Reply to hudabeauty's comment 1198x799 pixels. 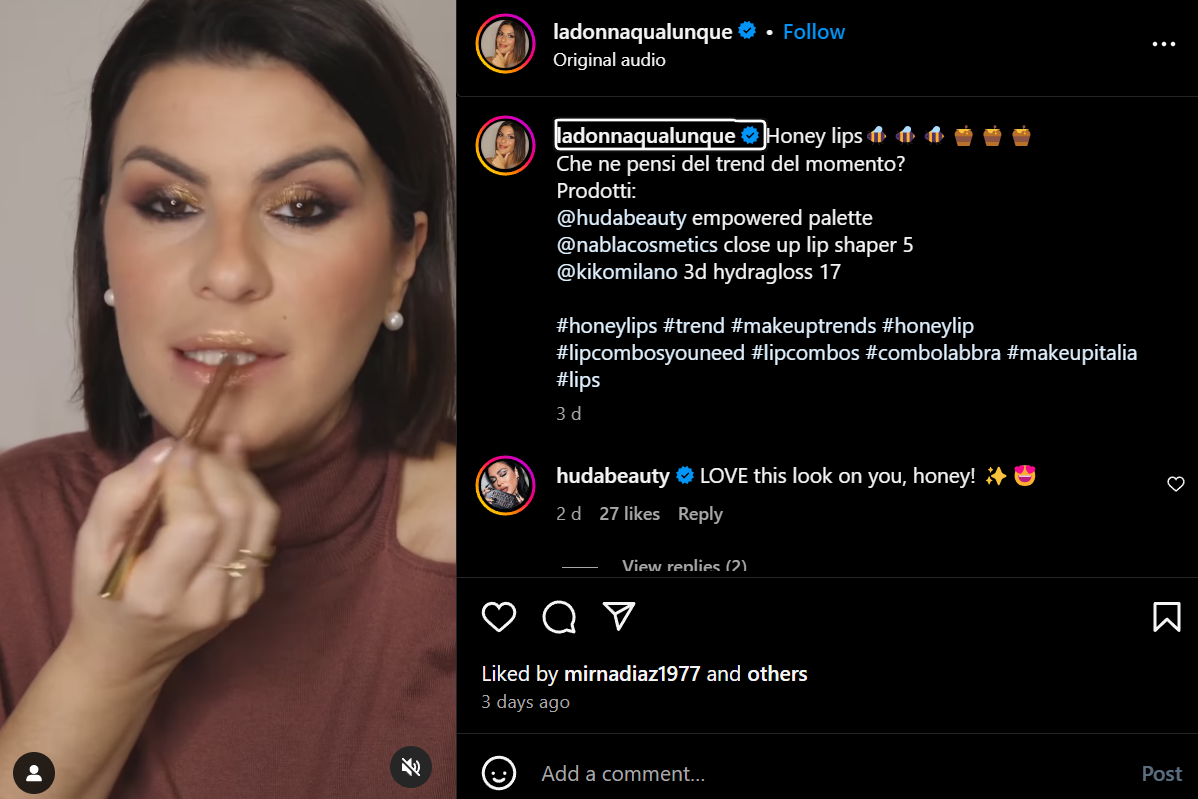700,513
